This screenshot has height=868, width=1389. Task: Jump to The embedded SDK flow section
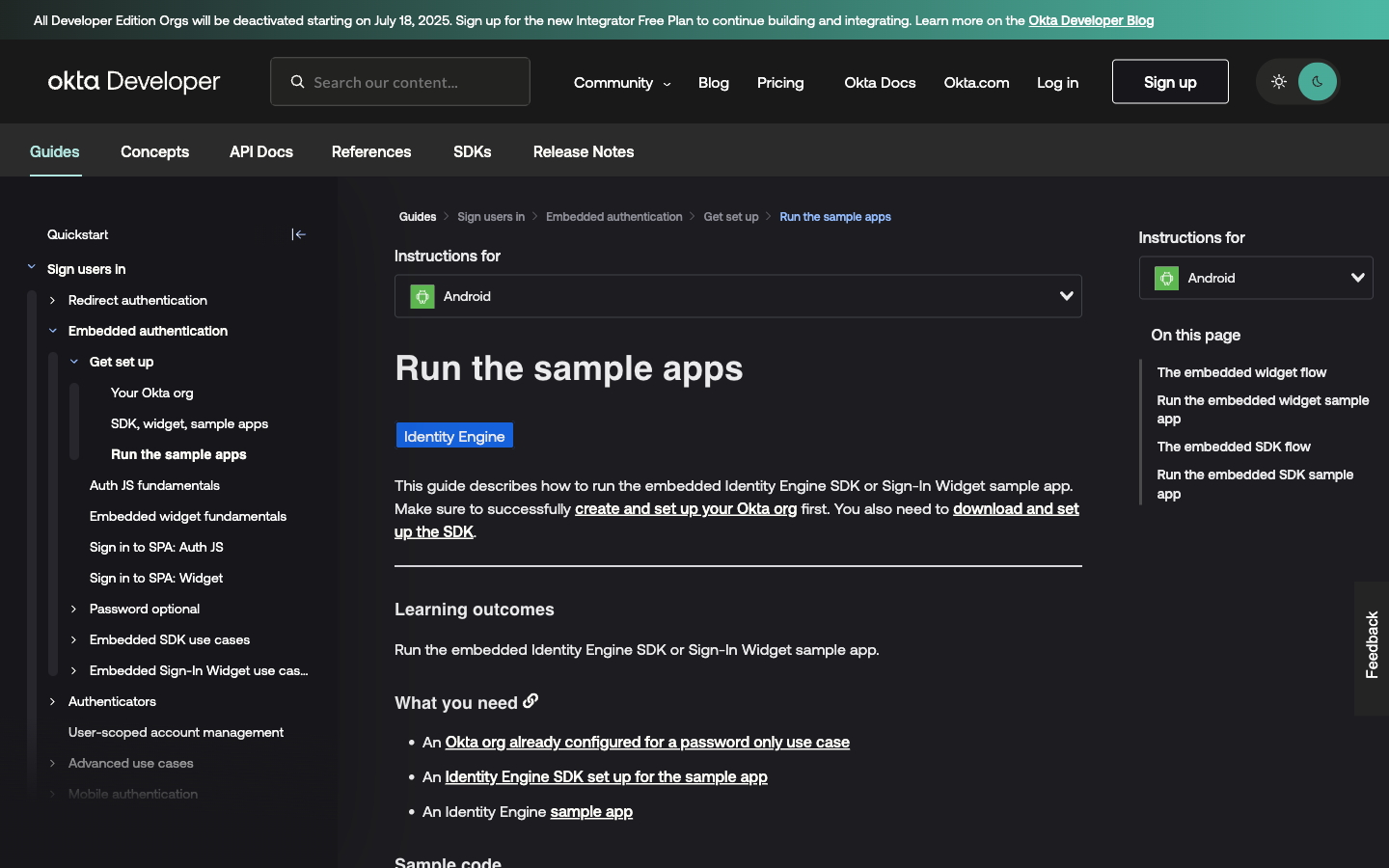tap(1234, 447)
